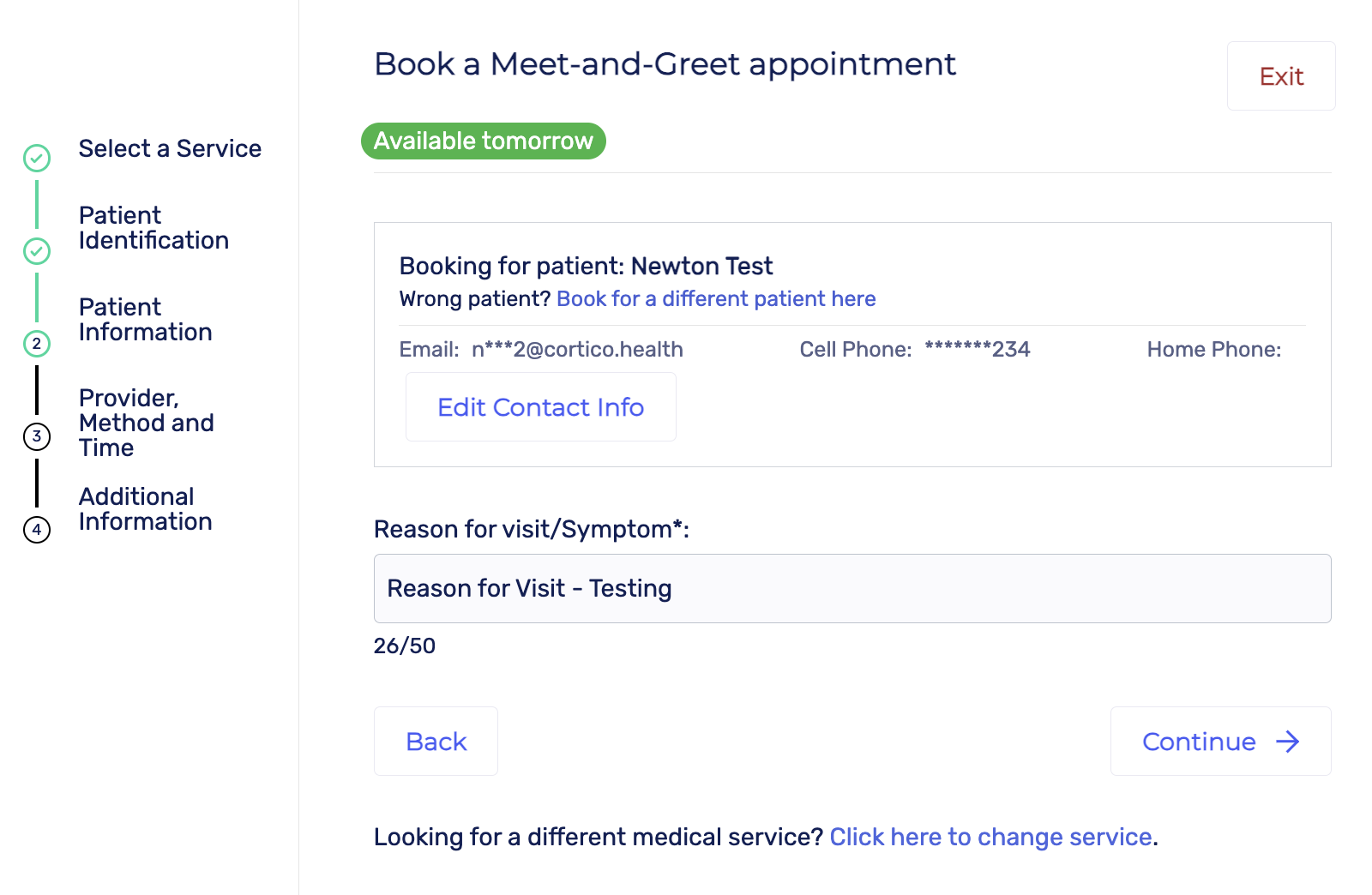The height and width of the screenshot is (895, 1372).
Task: Click step 2 circle icon
Action: tap(37, 344)
